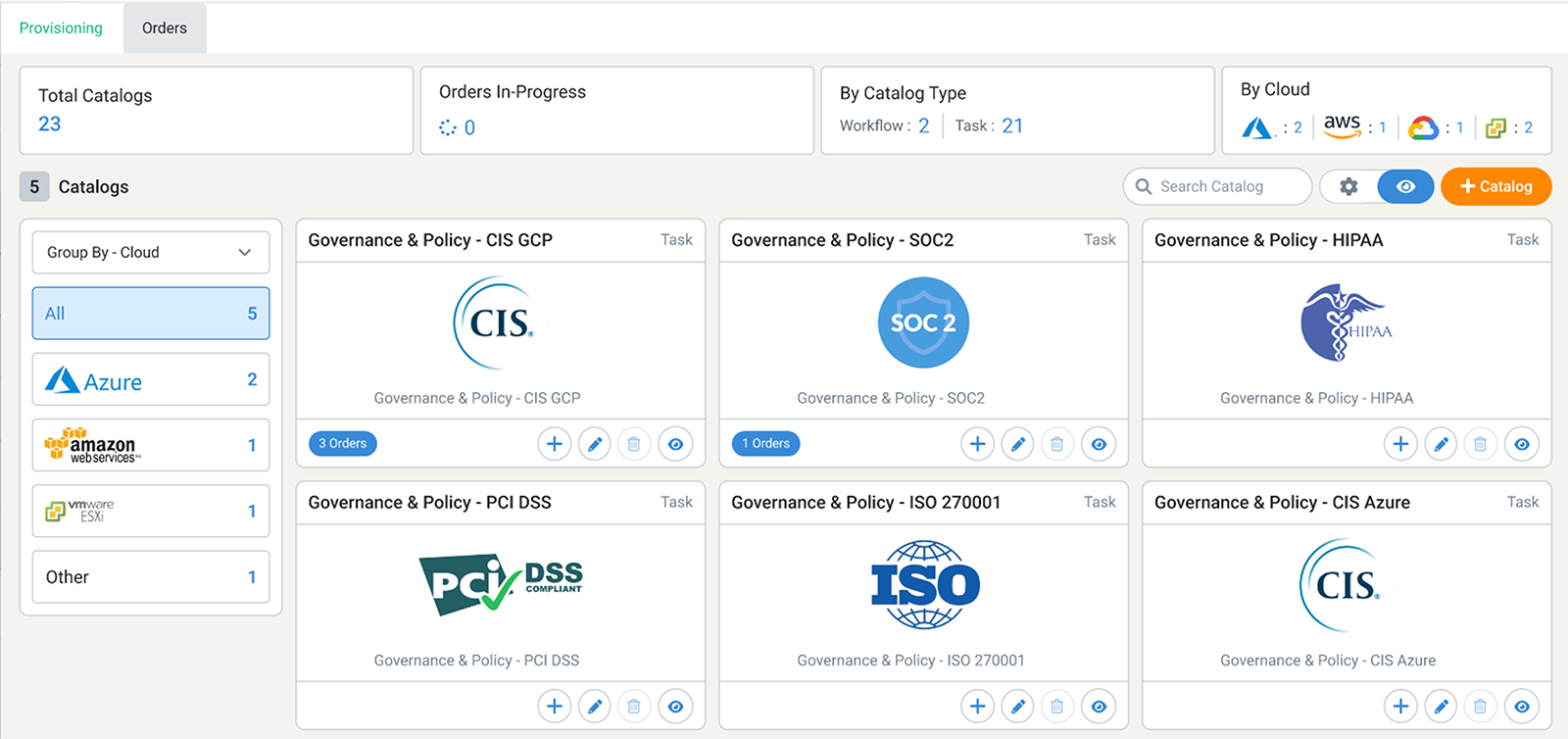
Task: Edit the ISO 270001 catalog
Action: pos(1017,706)
